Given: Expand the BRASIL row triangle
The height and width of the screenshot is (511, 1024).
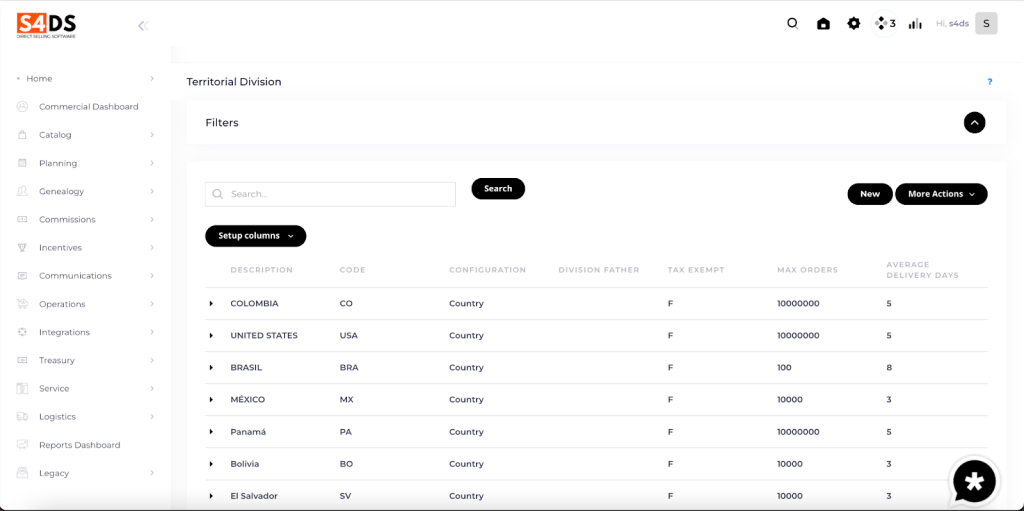Looking at the screenshot, I should tap(211, 368).
